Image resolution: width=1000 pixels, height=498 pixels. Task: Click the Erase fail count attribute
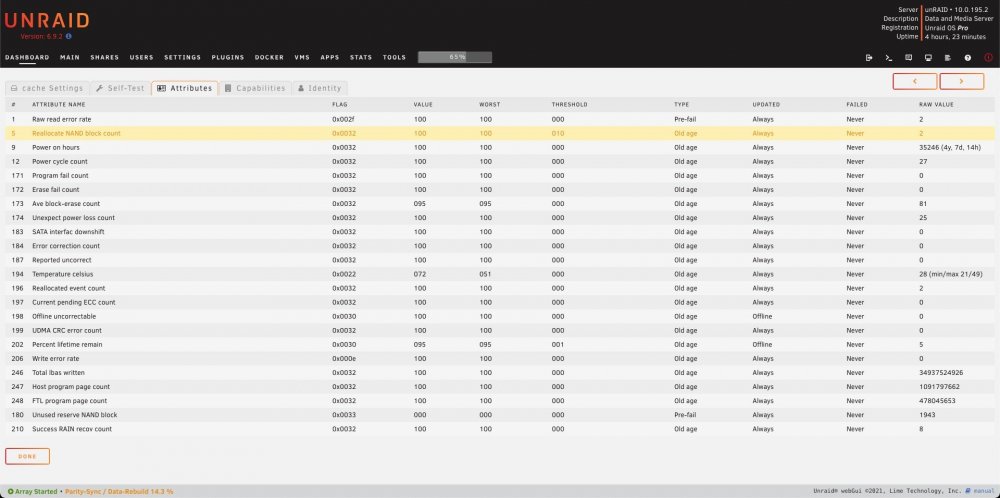(x=58, y=189)
